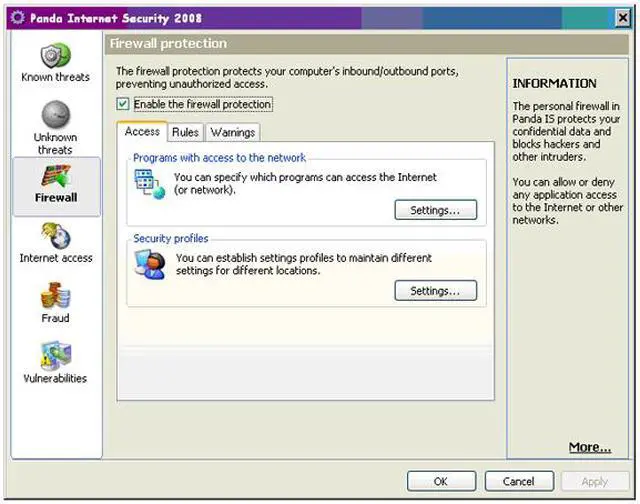This screenshot has width=640, height=504.
Task: Close the Panda Internet Security window
Action: [623, 18]
